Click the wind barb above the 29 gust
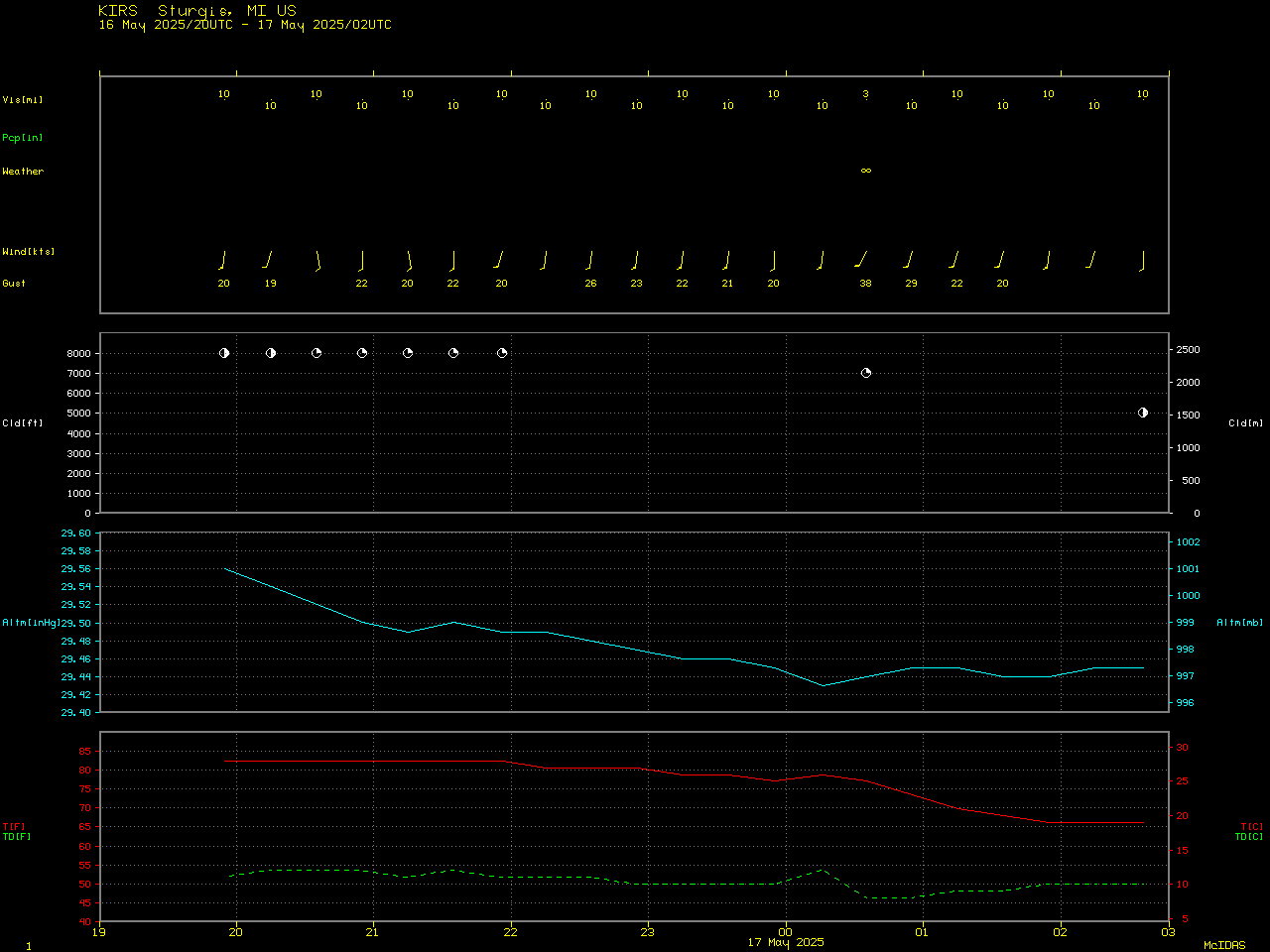This screenshot has width=1270, height=952. coord(908,260)
